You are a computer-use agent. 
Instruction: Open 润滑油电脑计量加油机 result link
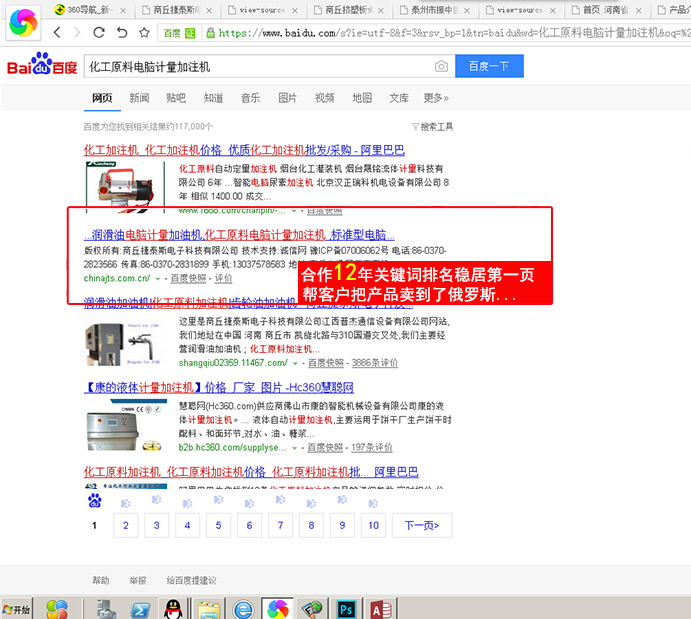coord(239,235)
